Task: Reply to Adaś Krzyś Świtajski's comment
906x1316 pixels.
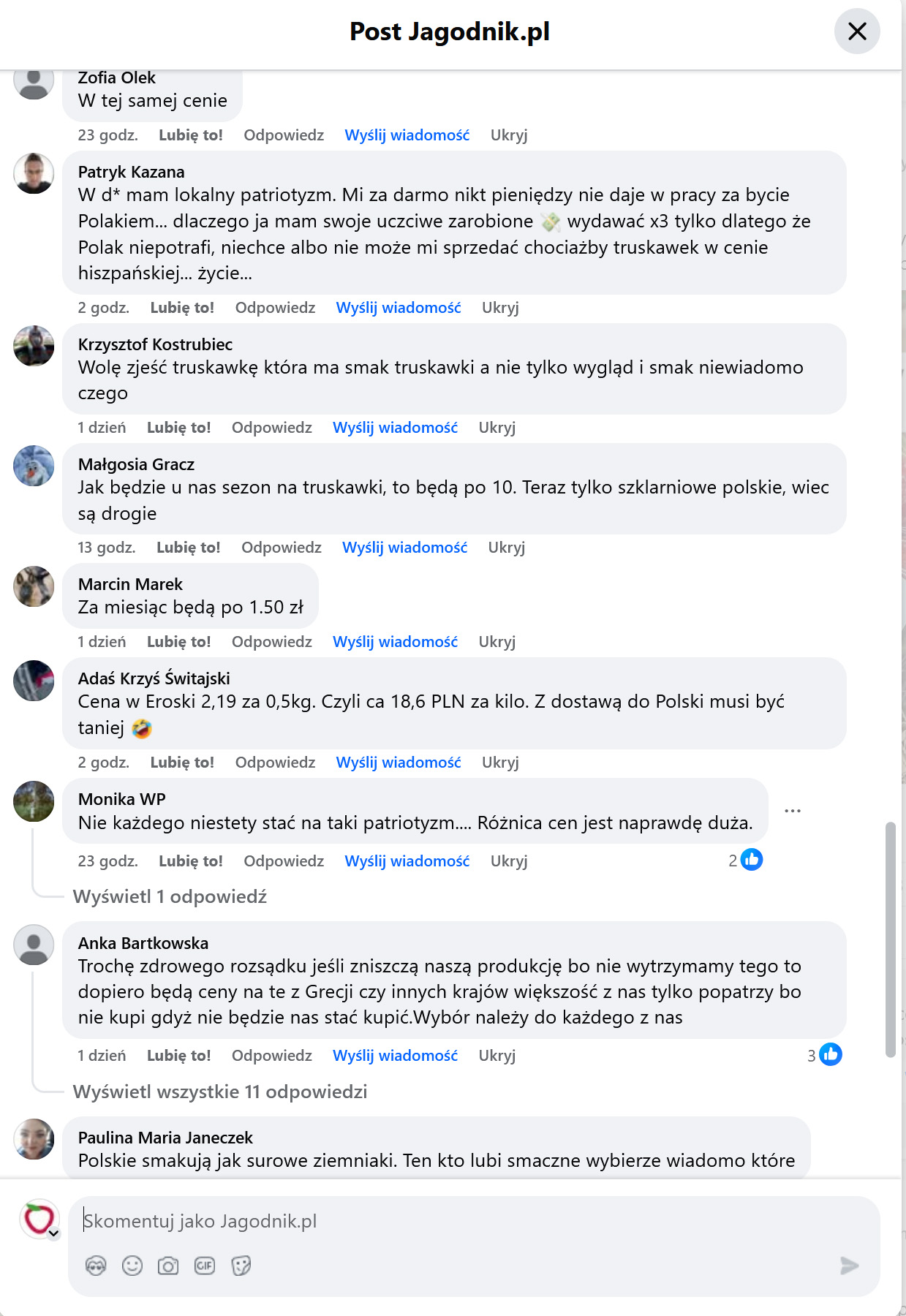Action: point(275,763)
